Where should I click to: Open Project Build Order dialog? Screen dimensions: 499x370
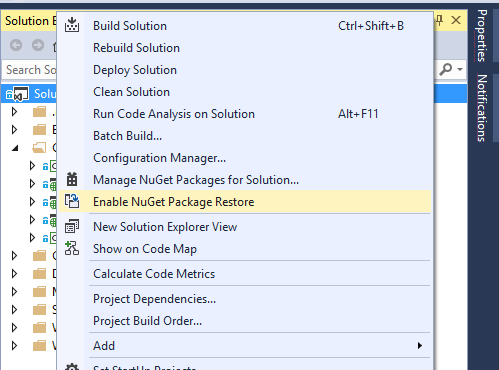(245, 321)
